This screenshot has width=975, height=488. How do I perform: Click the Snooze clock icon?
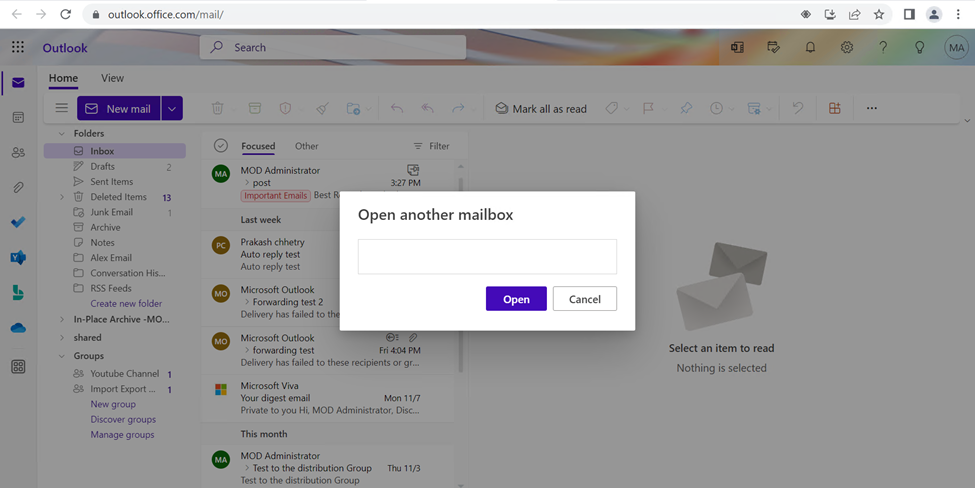point(716,108)
